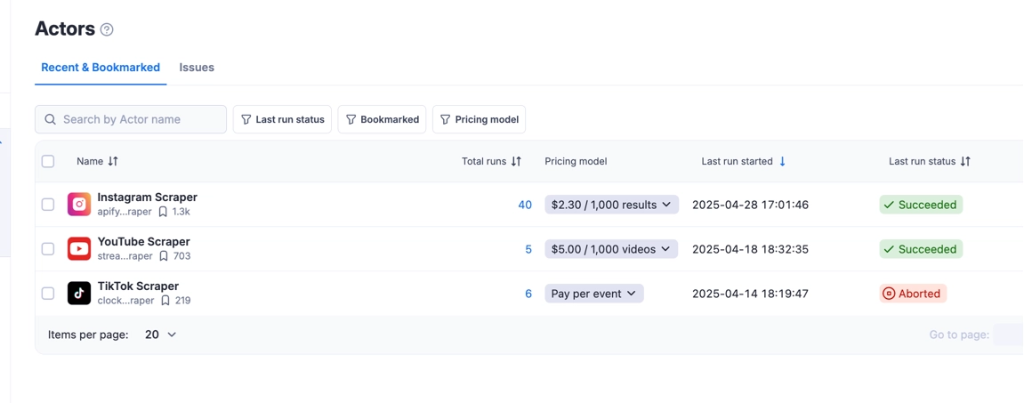
Task: Sort by Last run status arrows
Action: (965, 161)
